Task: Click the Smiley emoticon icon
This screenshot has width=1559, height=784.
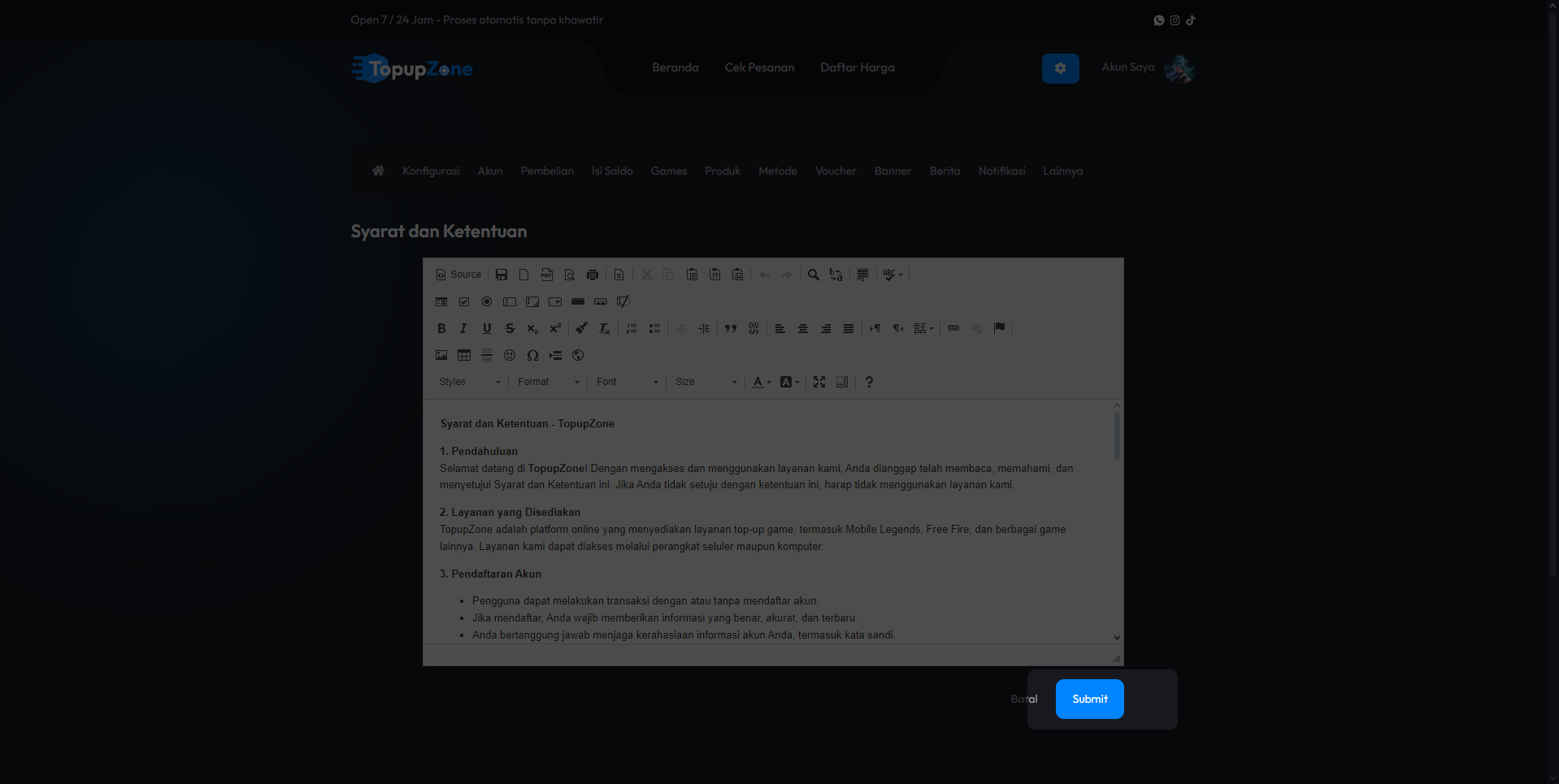Action: point(510,355)
